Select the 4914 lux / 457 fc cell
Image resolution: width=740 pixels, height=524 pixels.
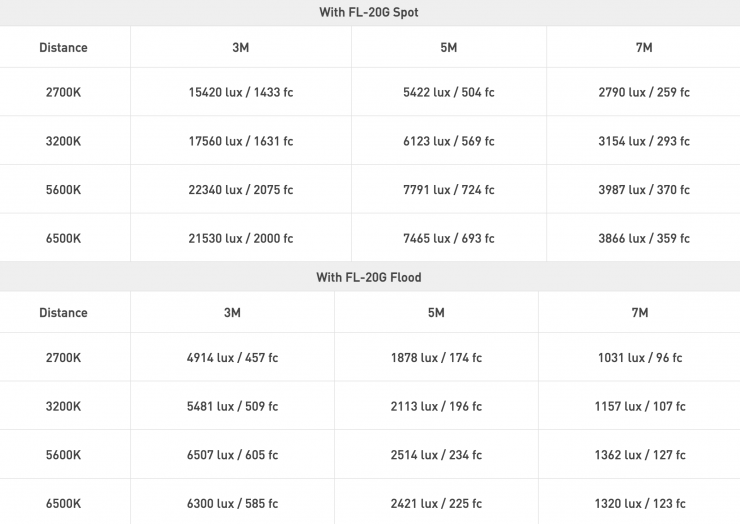pos(232,357)
